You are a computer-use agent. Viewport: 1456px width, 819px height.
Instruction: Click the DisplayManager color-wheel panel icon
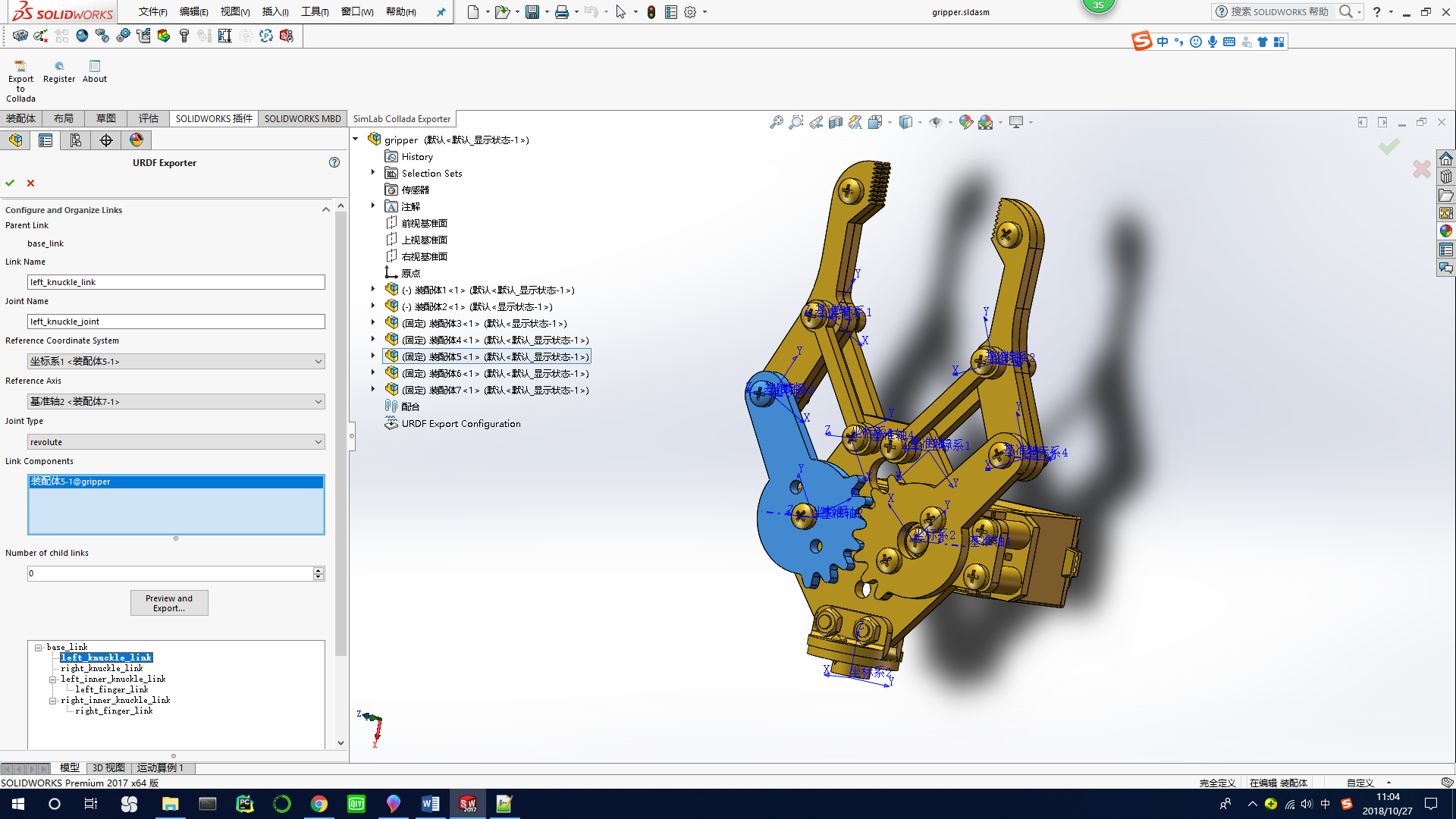click(x=136, y=140)
